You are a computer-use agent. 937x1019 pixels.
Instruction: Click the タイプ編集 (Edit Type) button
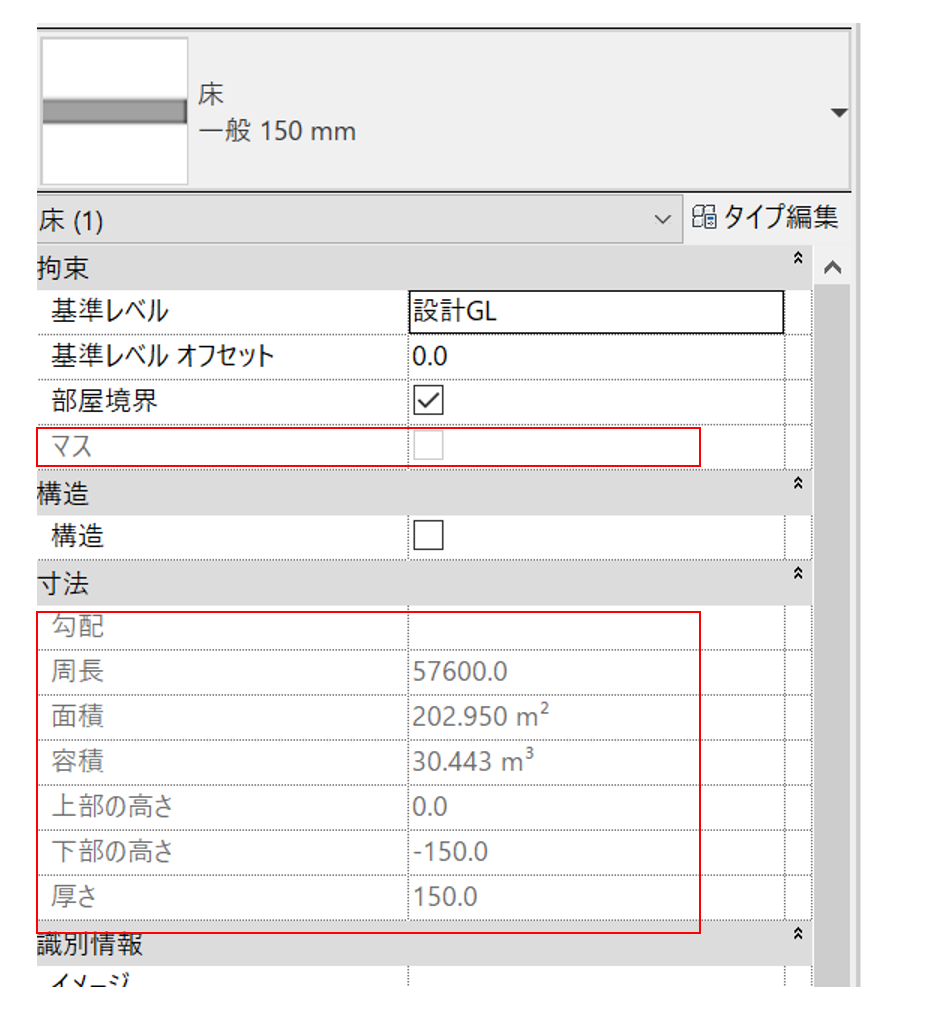[x=765, y=218]
